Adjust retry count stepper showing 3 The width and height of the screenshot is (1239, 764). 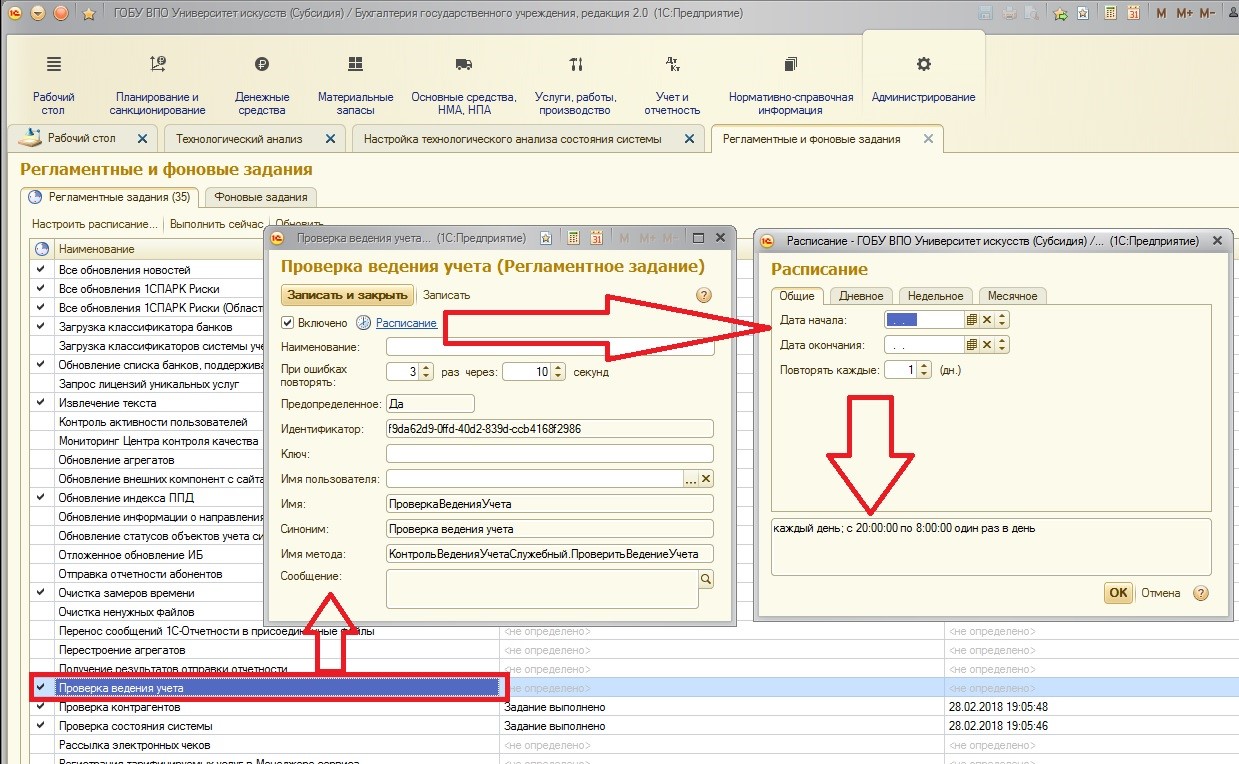click(x=427, y=372)
